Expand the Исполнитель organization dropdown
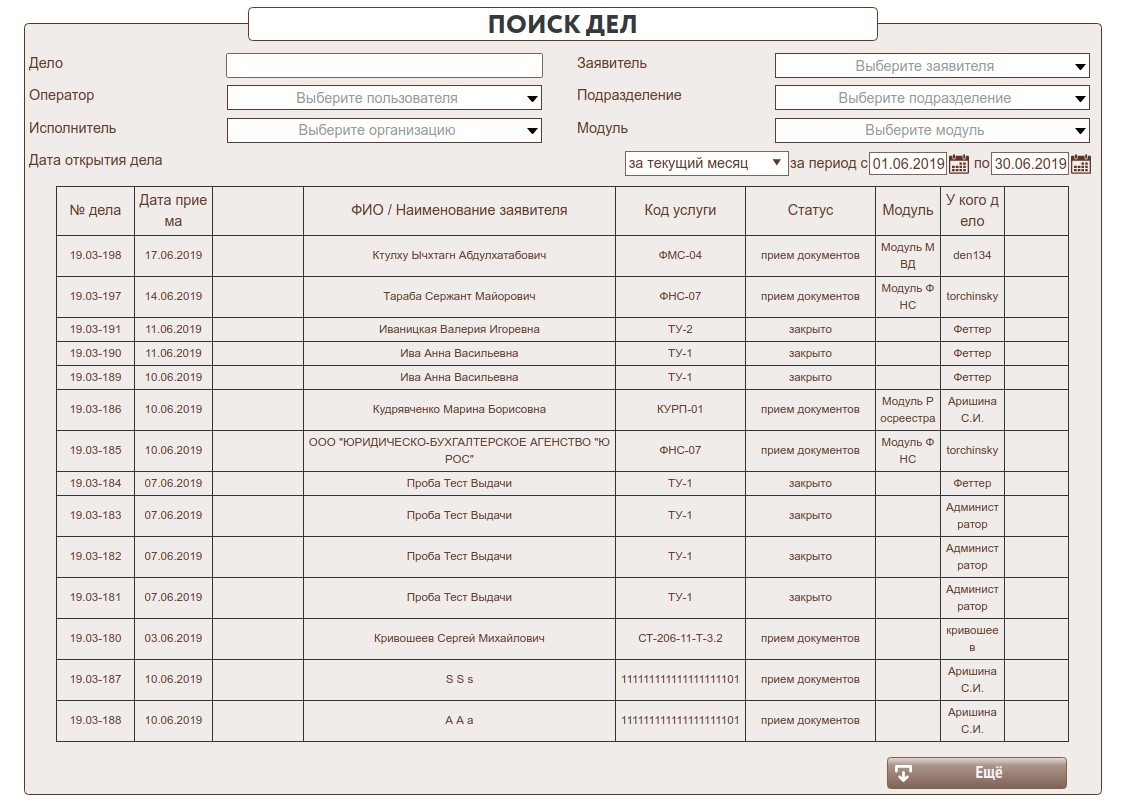This screenshot has height=805, width=1124. point(384,130)
